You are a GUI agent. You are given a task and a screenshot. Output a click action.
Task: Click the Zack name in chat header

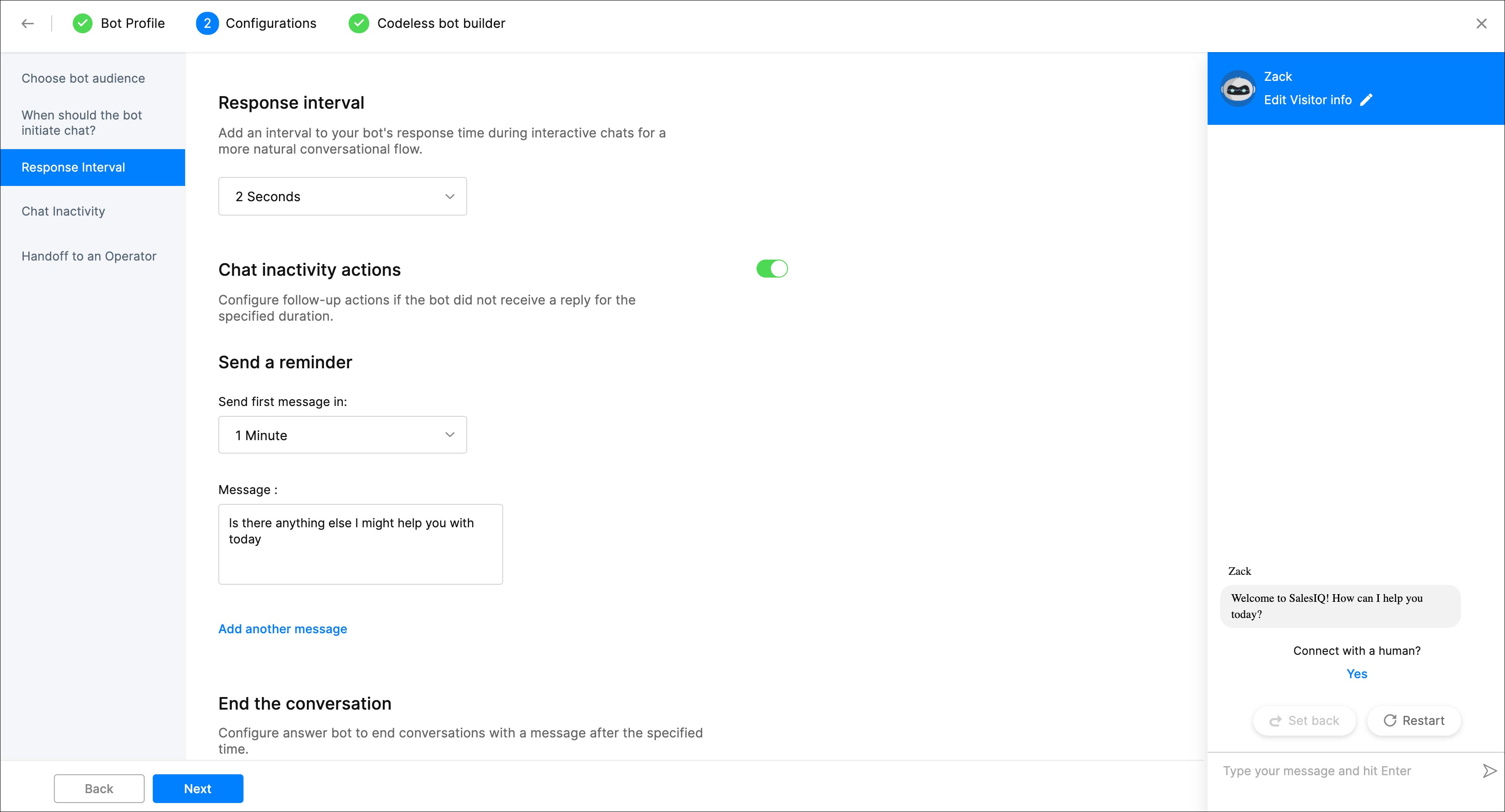tap(1278, 76)
